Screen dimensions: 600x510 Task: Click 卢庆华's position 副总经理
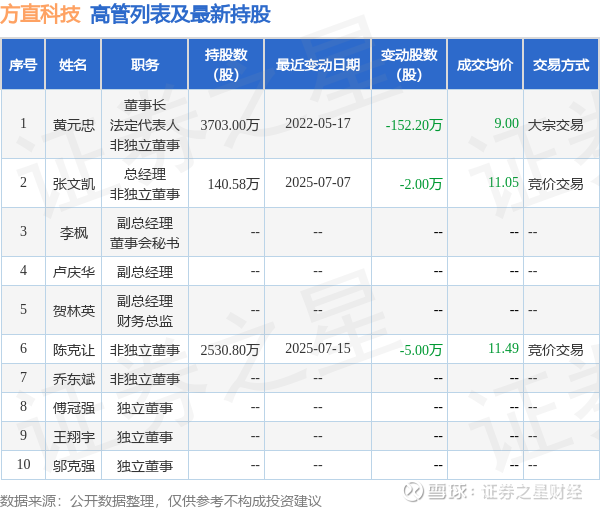[145, 272]
